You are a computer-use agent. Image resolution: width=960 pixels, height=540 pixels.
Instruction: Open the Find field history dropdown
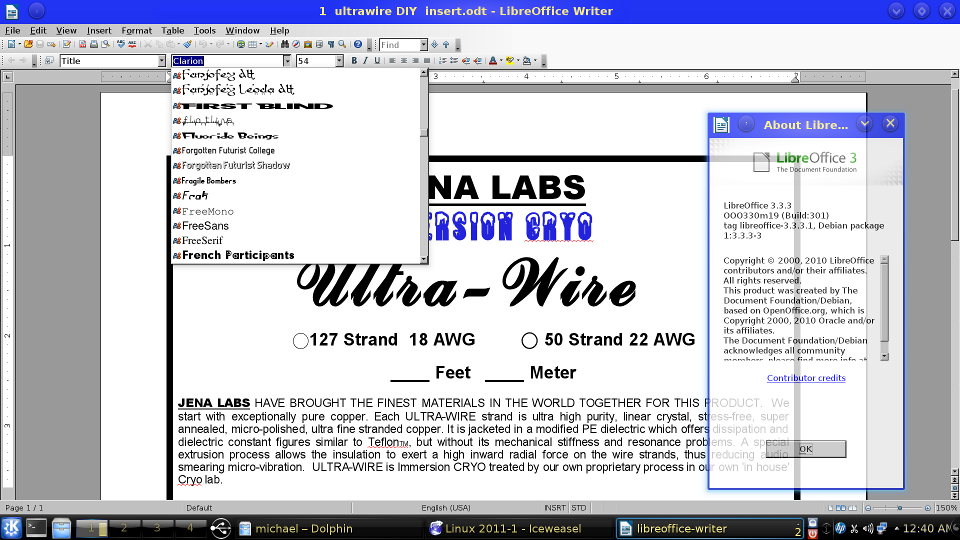(x=423, y=45)
